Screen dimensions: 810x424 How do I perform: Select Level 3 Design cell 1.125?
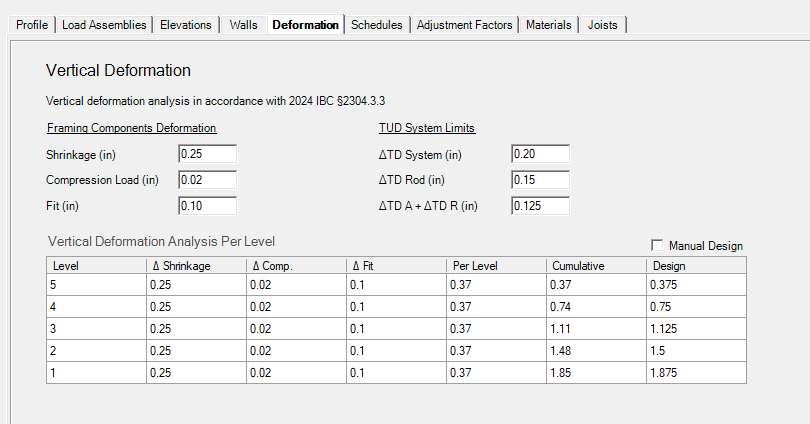point(696,328)
